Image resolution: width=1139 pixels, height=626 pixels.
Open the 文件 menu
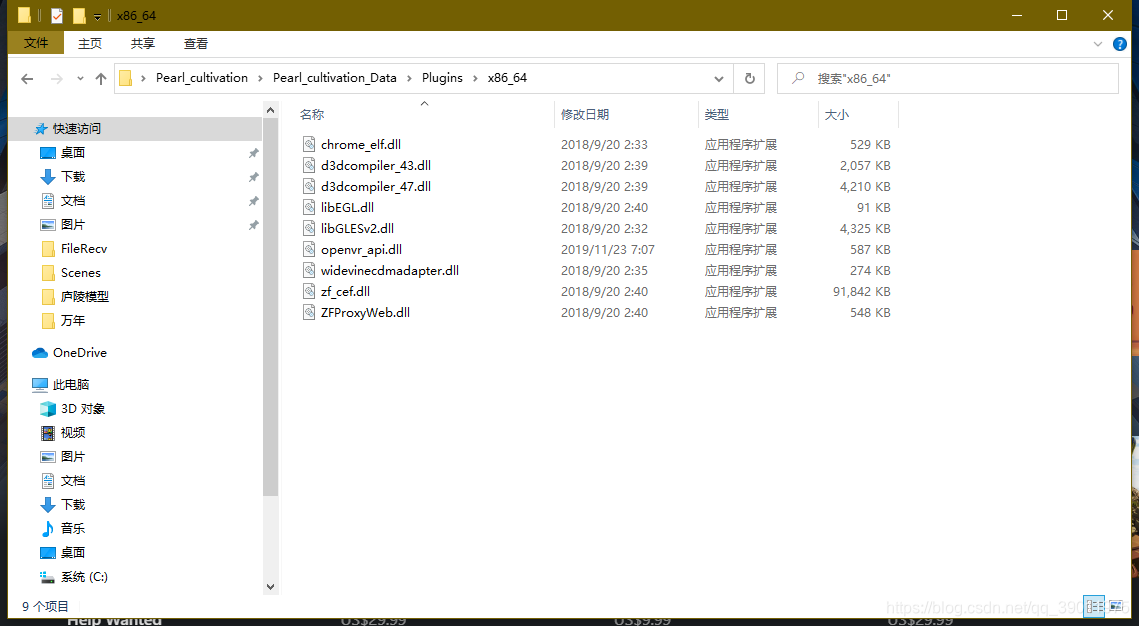35,43
